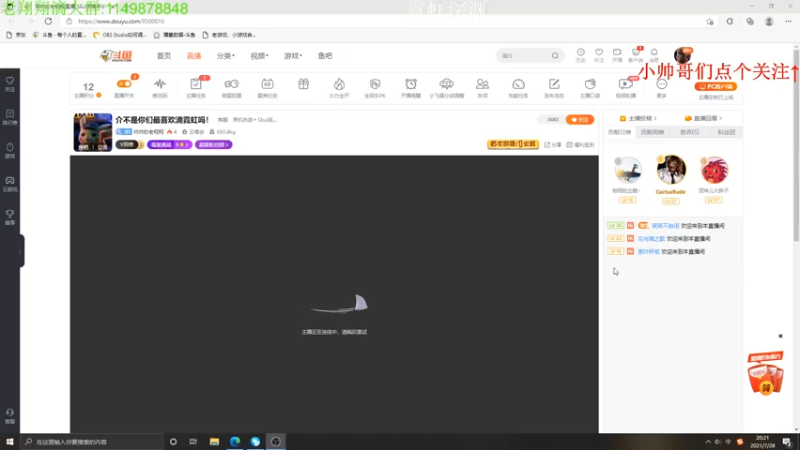This screenshot has width=800, height=450.
Task: Open the notification bell icon
Action: [654, 53]
